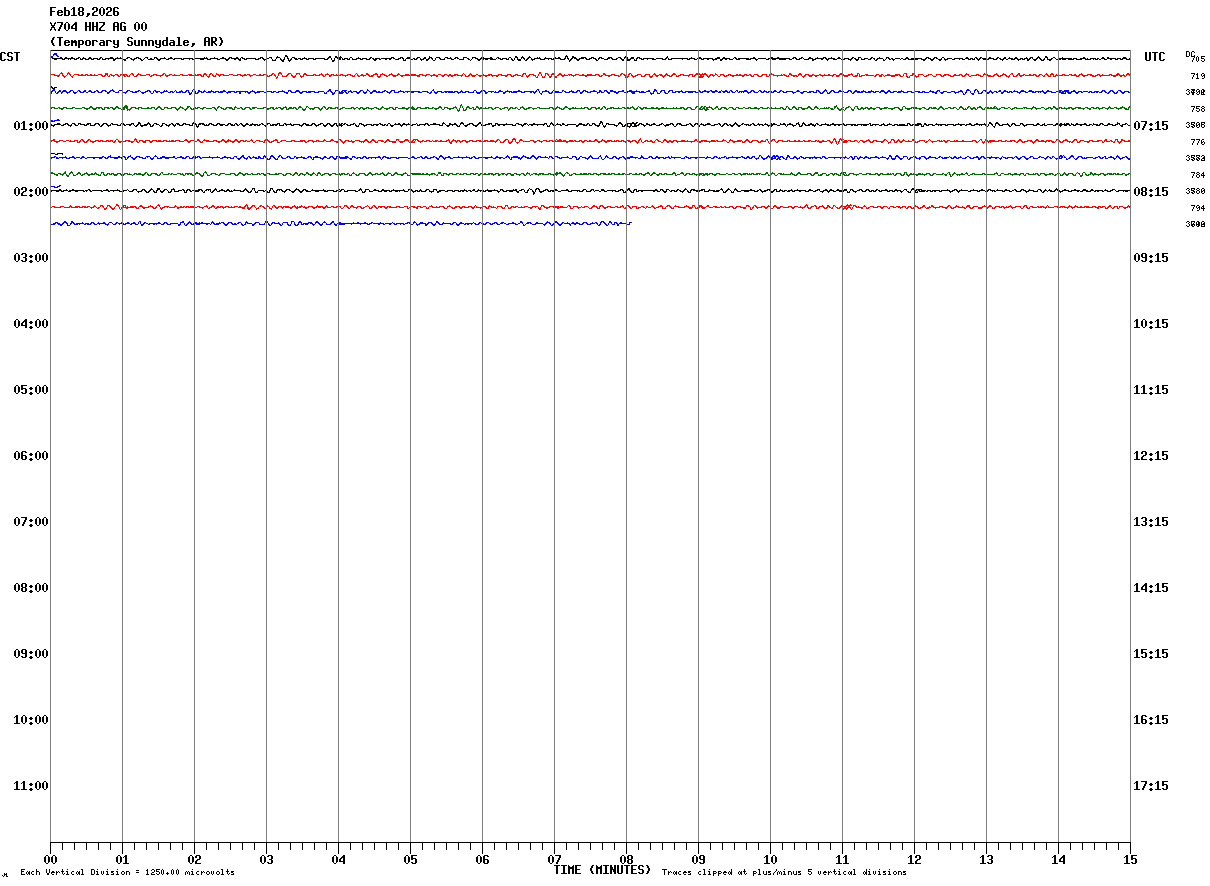
Task: Select the 02:00 CST hour label
Action: (x=31, y=192)
